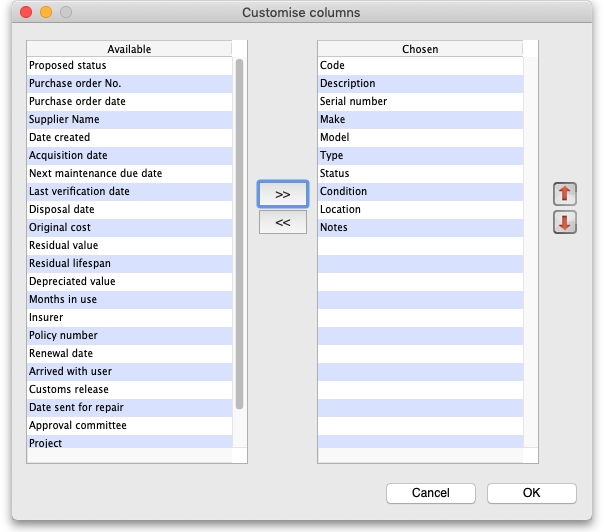Image resolution: width=604 pixels, height=532 pixels.
Task: Click the red move up arrow icon
Action: 565,193
